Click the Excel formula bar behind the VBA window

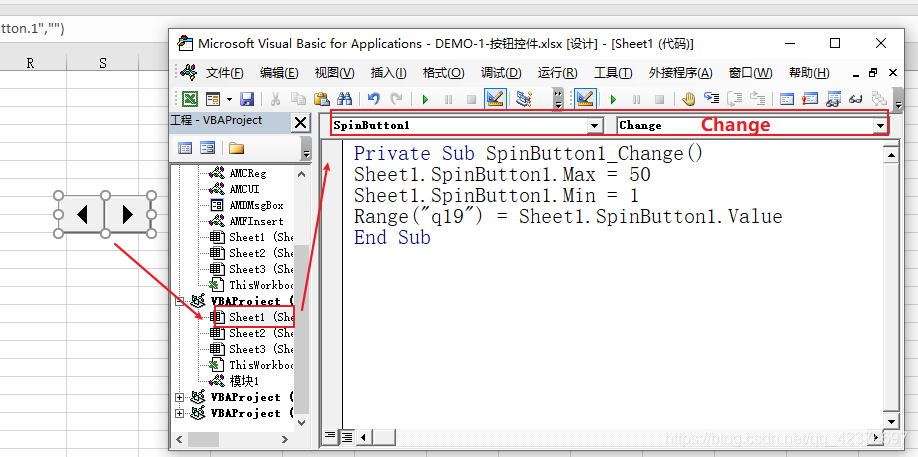(84, 29)
